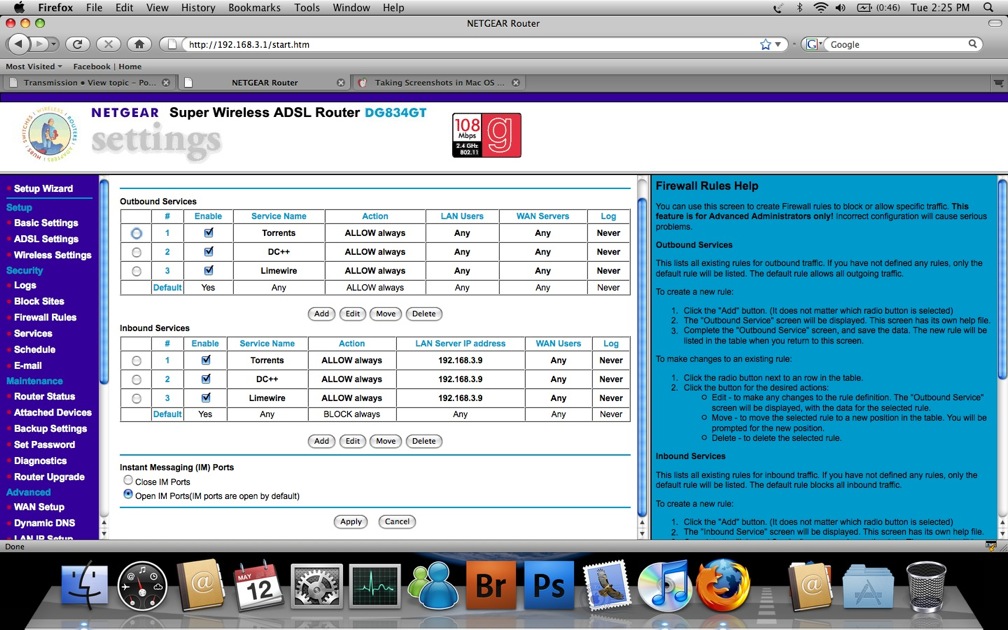
Task: Open back/forward history dropdown arrow
Action: coord(54,44)
